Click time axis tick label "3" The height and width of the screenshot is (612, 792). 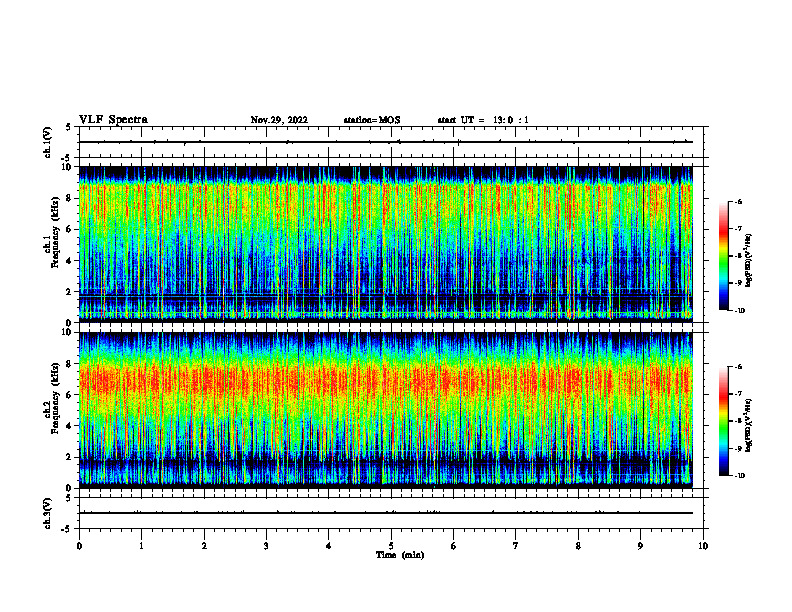click(x=266, y=546)
